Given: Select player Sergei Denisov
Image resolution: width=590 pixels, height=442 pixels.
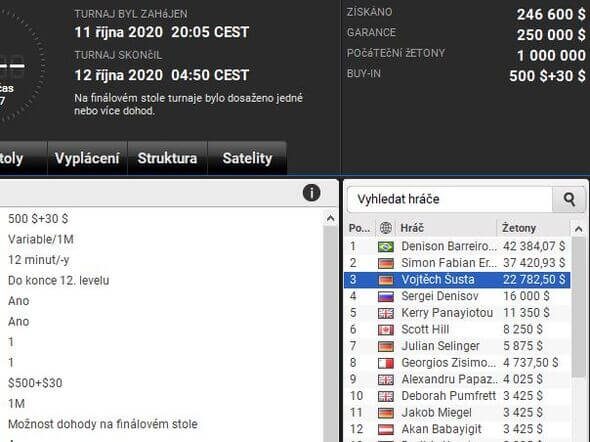Looking at the screenshot, I should 457,296.
